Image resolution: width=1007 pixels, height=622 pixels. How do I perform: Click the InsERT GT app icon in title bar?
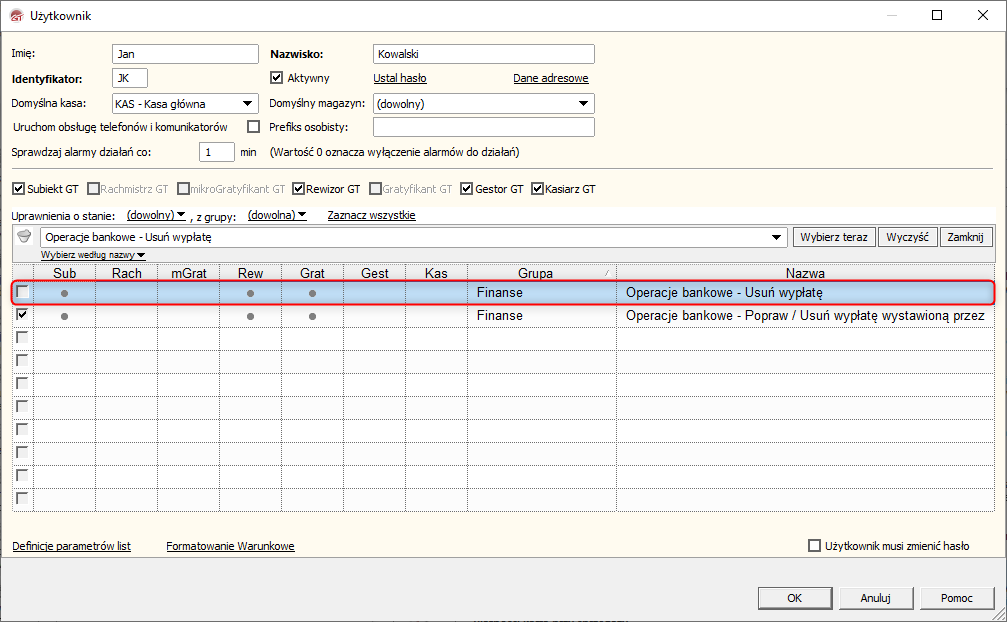point(17,15)
